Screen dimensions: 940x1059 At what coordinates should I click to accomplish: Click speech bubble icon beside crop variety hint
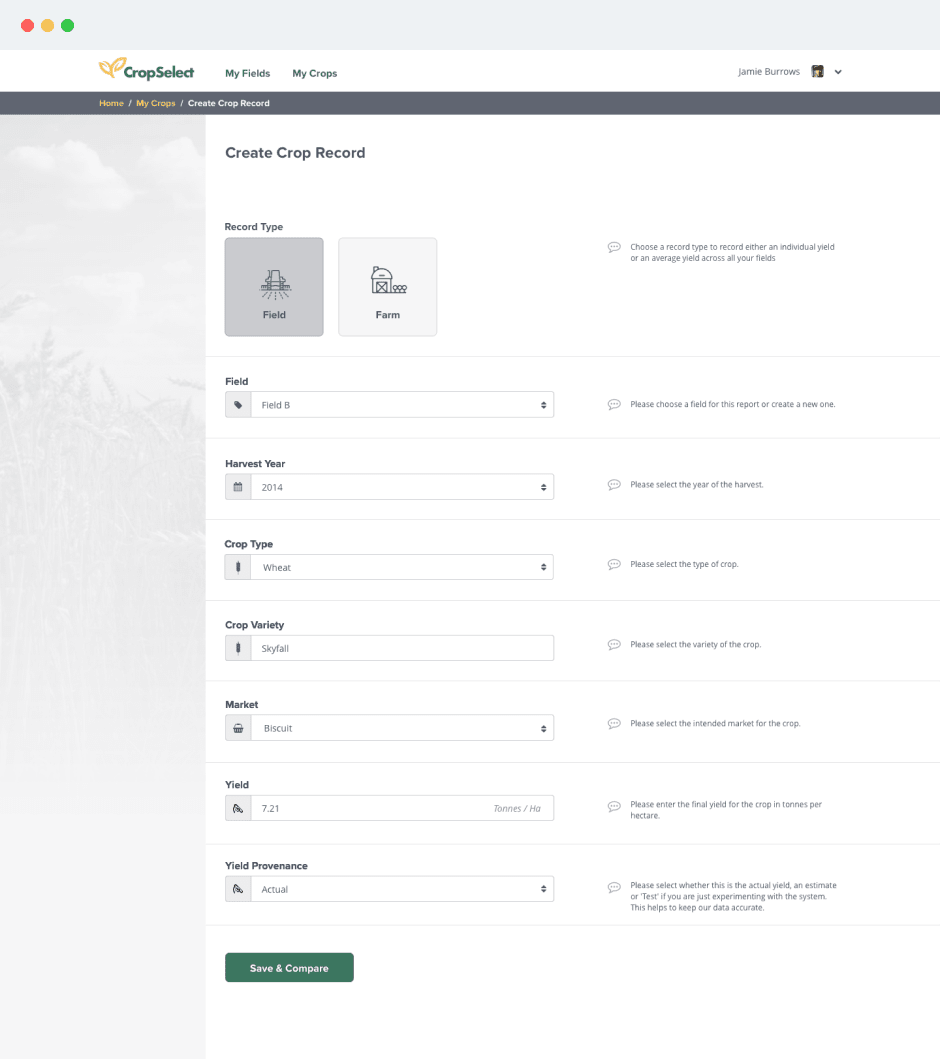(x=614, y=645)
